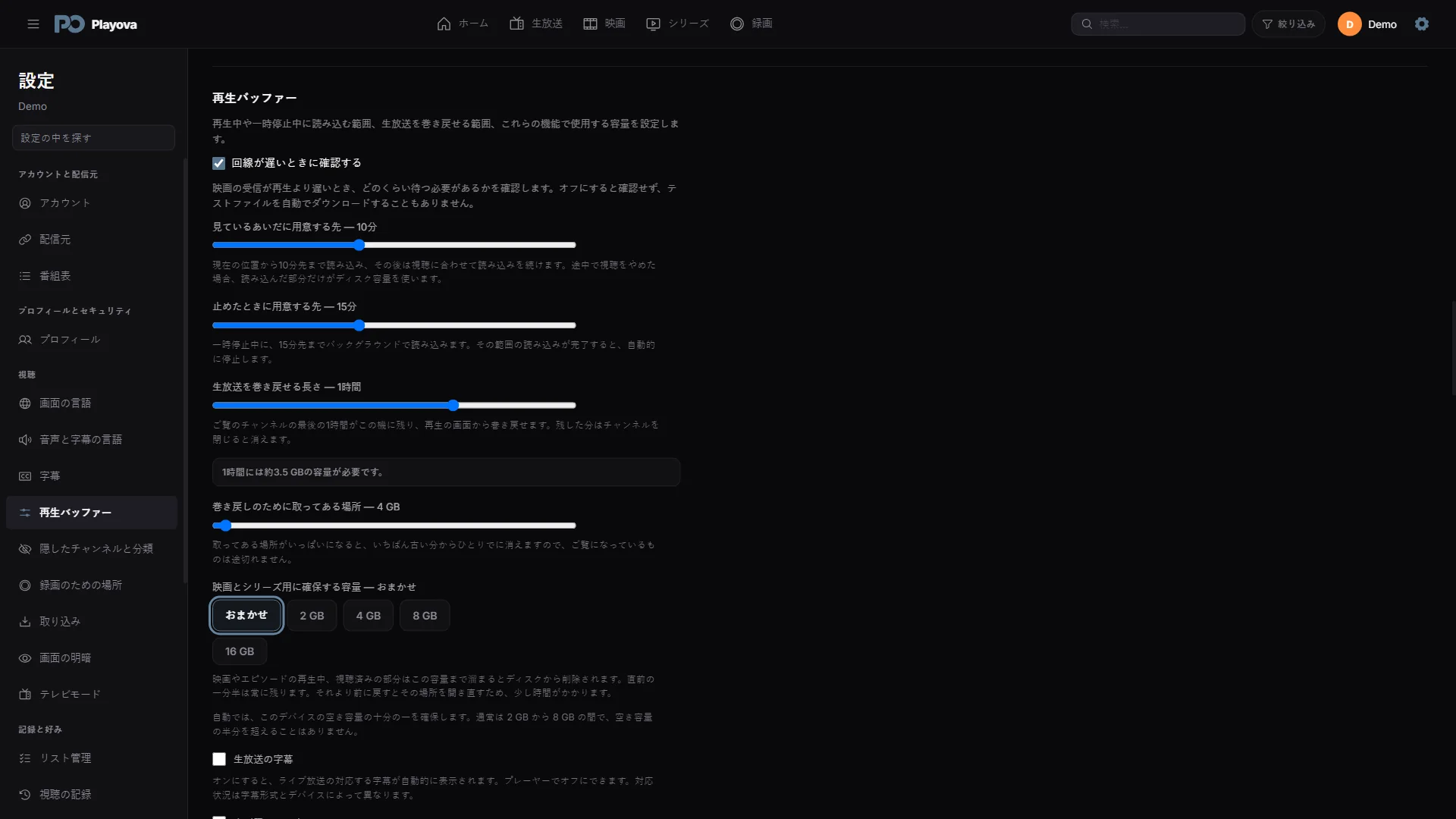Click the テレビモード TV icon
Viewport: 1456px width, 819px height.
point(25,695)
